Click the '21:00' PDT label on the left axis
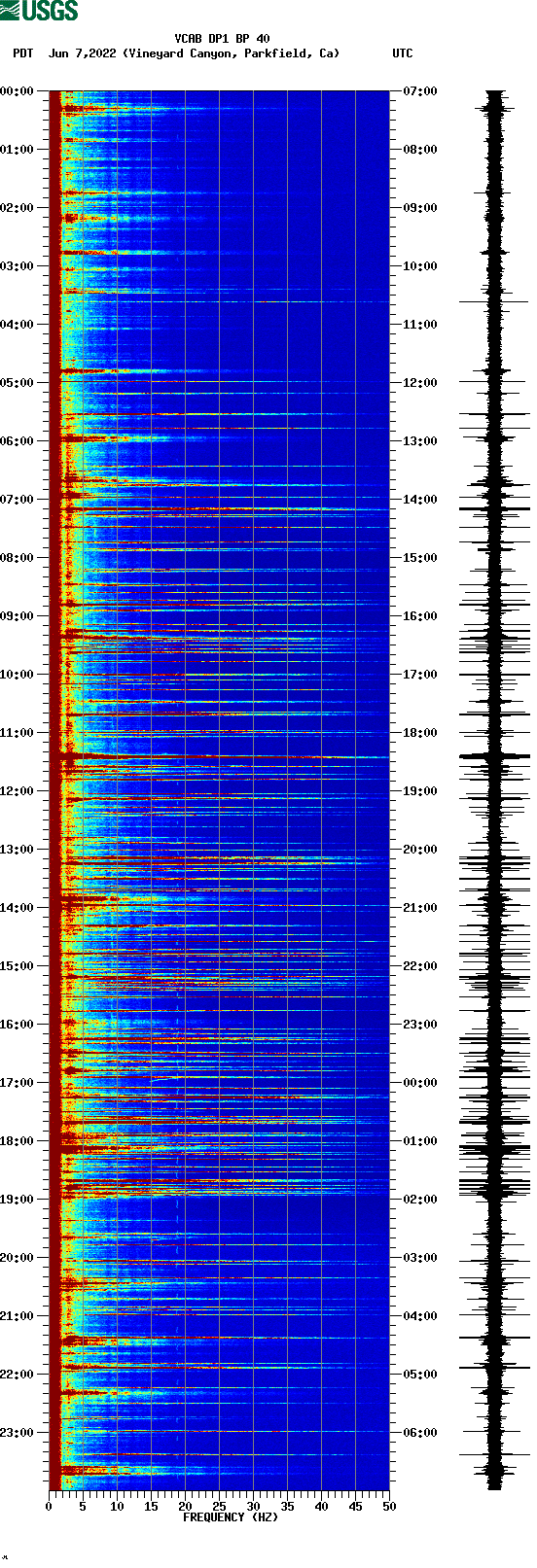The width and height of the screenshot is (537, 1568). point(18,1316)
